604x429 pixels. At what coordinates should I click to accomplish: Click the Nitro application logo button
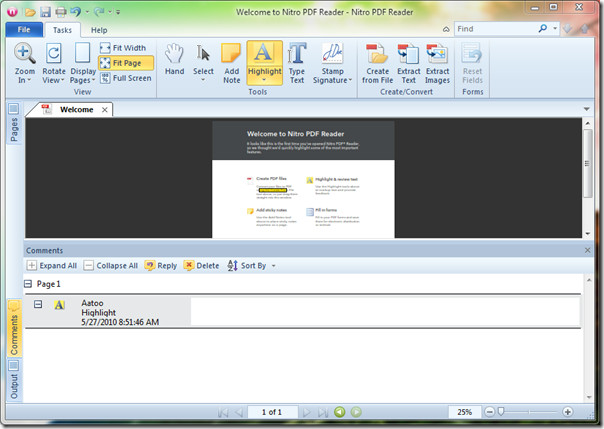12,12
